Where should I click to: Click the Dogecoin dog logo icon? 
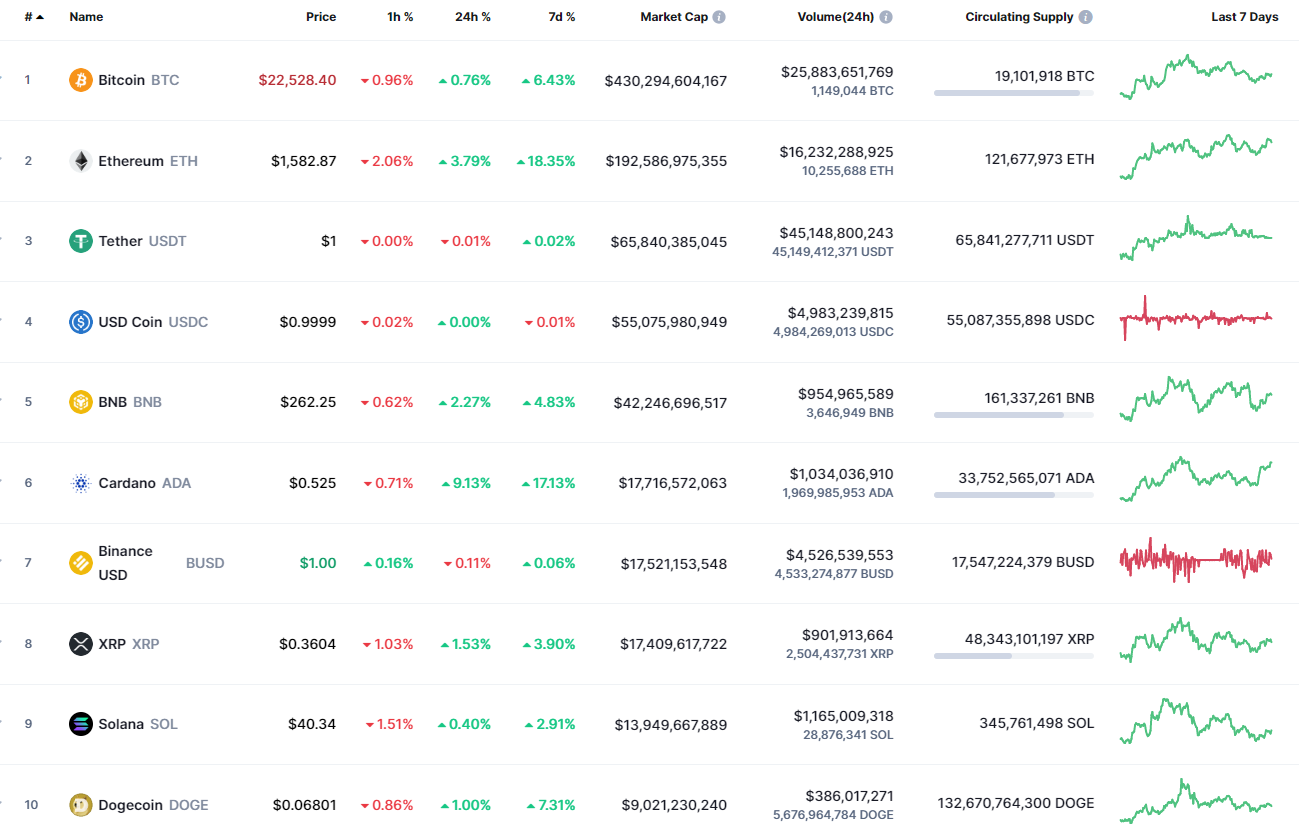click(81, 805)
